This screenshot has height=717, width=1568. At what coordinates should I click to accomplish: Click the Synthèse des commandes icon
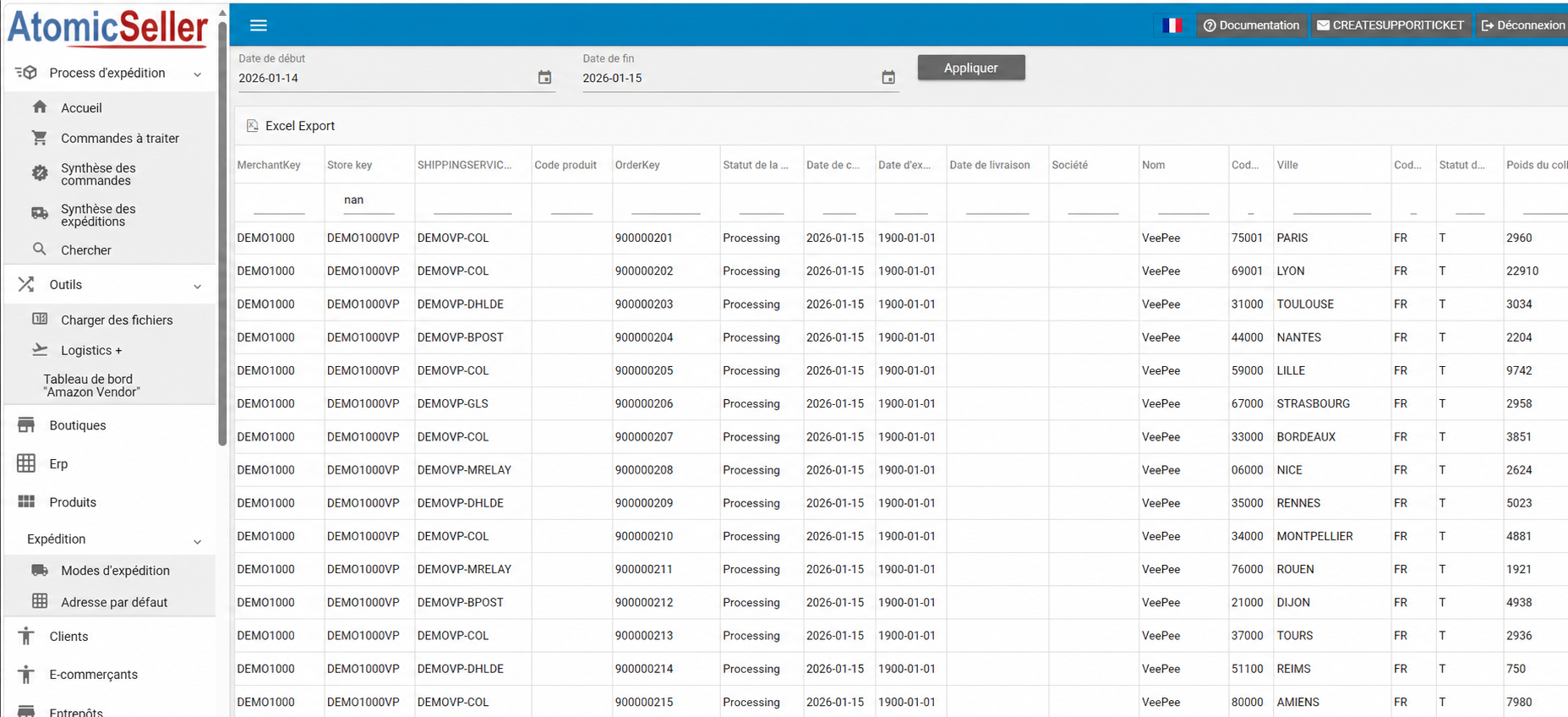(40, 173)
